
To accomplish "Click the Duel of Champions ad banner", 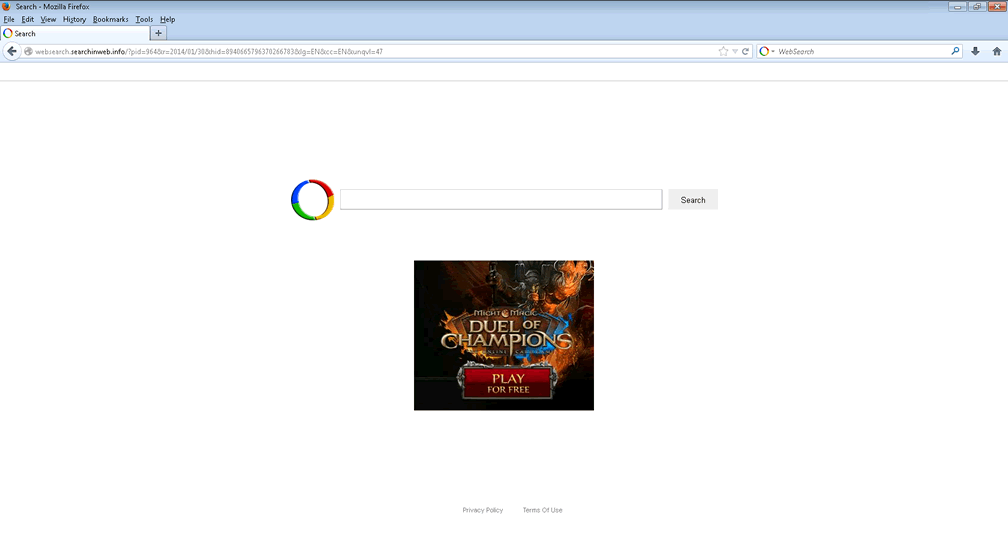I will click(x=503, y=335).
